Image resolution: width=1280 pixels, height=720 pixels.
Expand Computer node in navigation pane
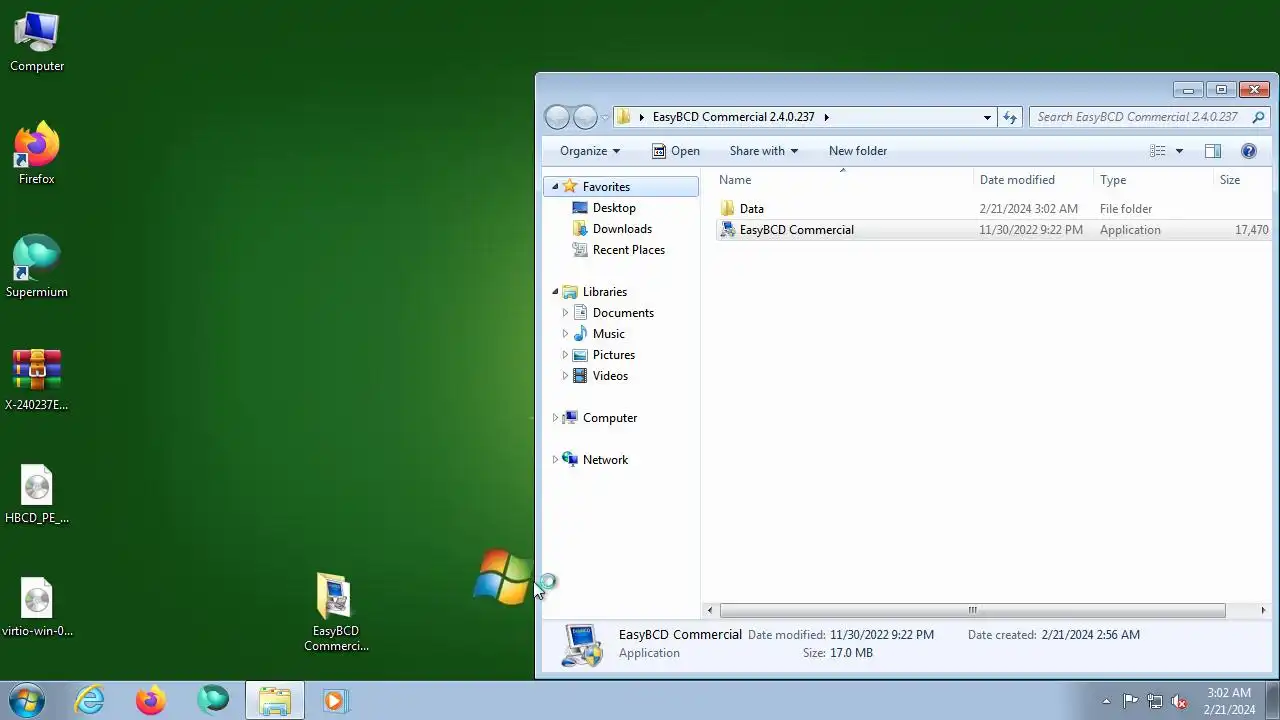click(555, 418)
